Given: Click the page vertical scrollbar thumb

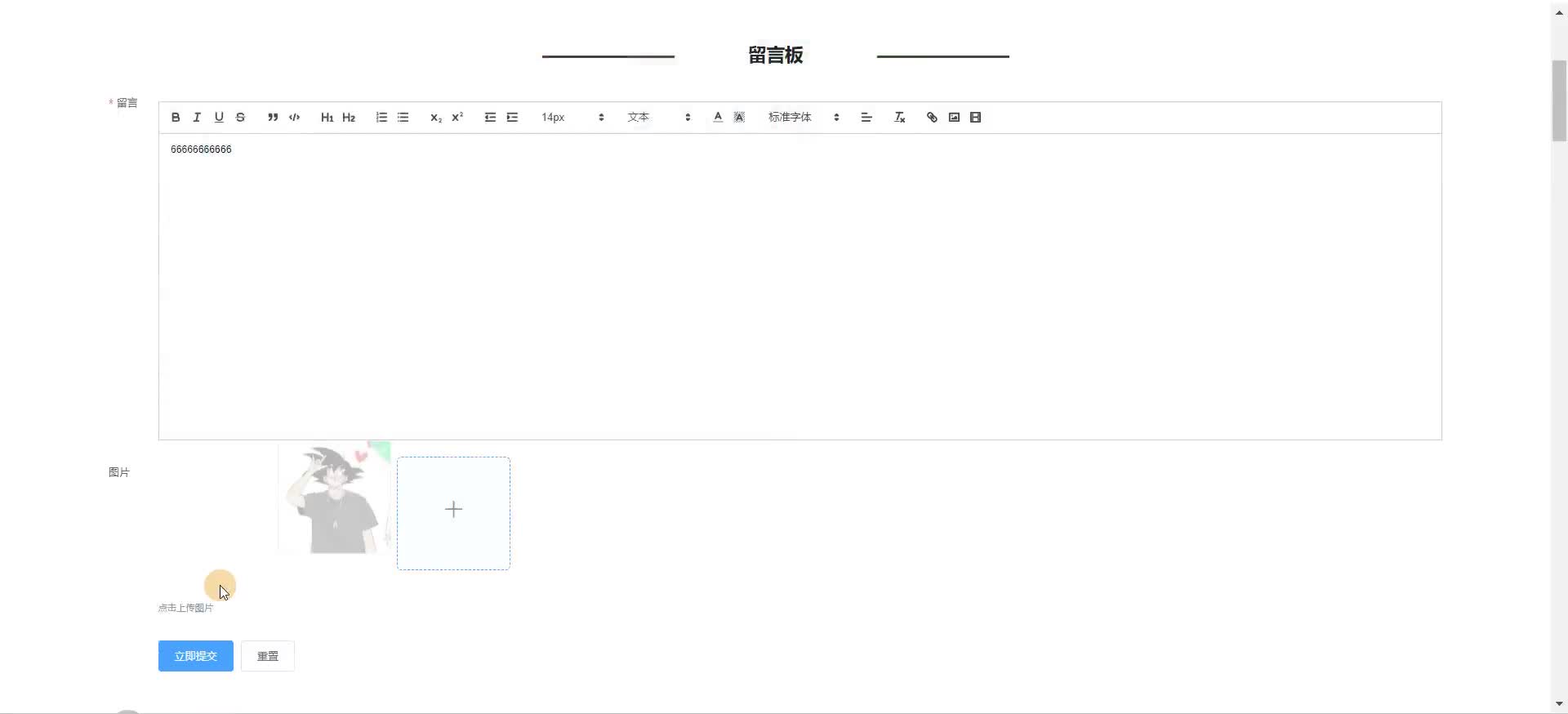Looking at the screenshot, I should coord(1559,100).
